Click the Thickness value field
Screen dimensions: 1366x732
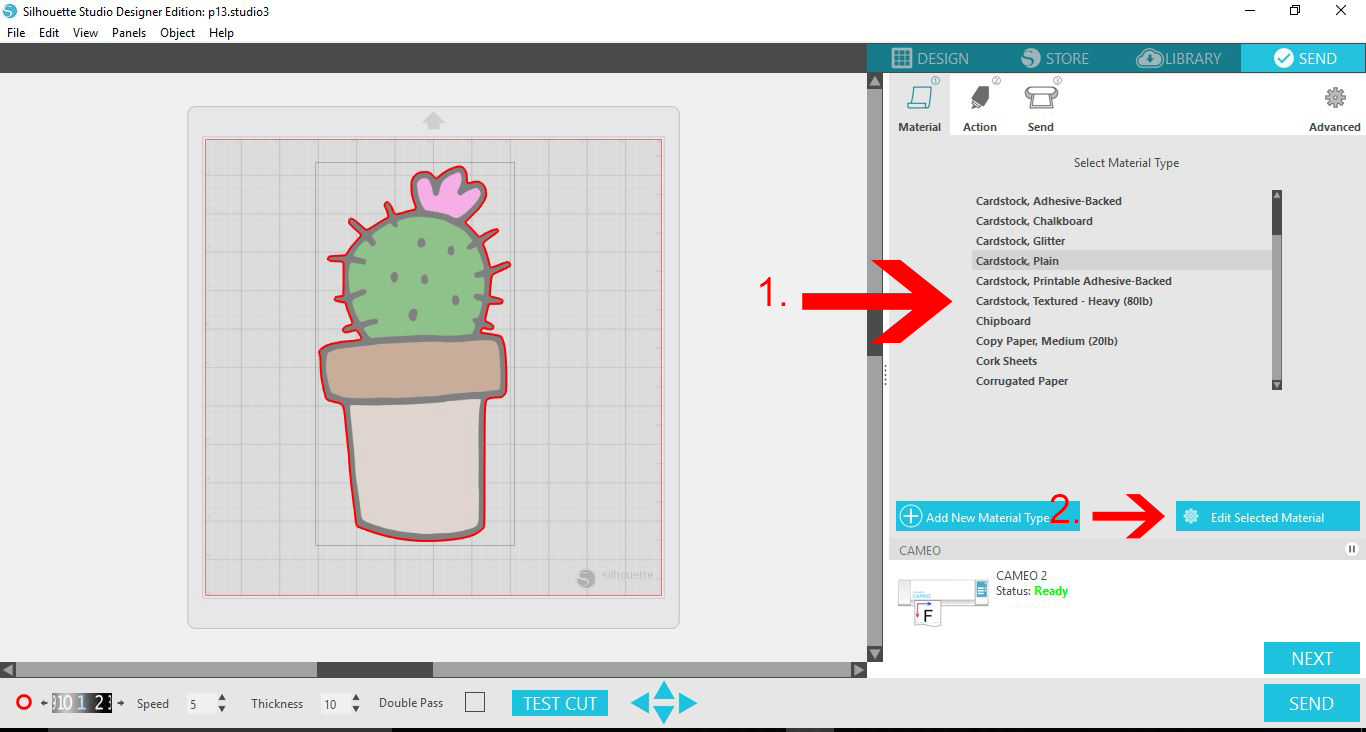333,704
